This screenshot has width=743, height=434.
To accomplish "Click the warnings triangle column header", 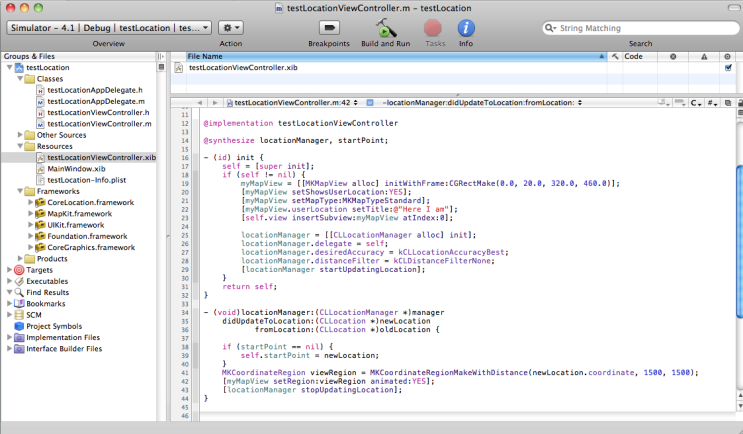I will (x=704, y=56).
